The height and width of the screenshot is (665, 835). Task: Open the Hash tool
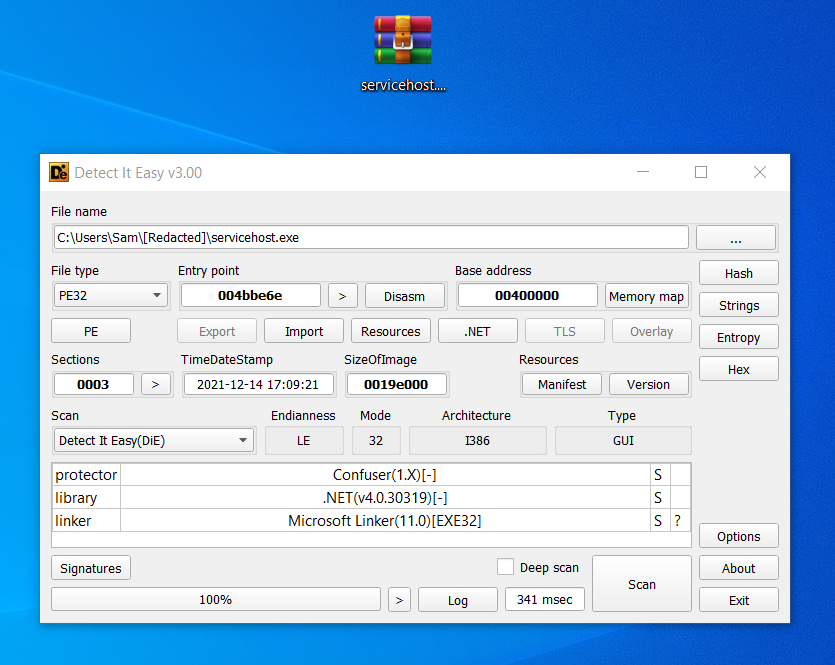point(738,274)
